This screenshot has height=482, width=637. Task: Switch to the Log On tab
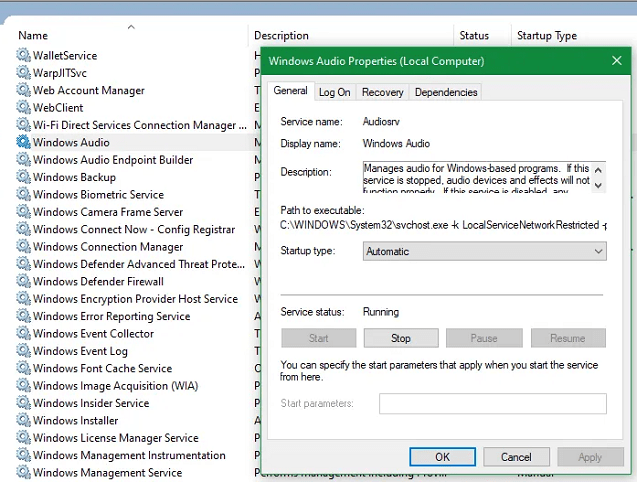click(334, 92)
